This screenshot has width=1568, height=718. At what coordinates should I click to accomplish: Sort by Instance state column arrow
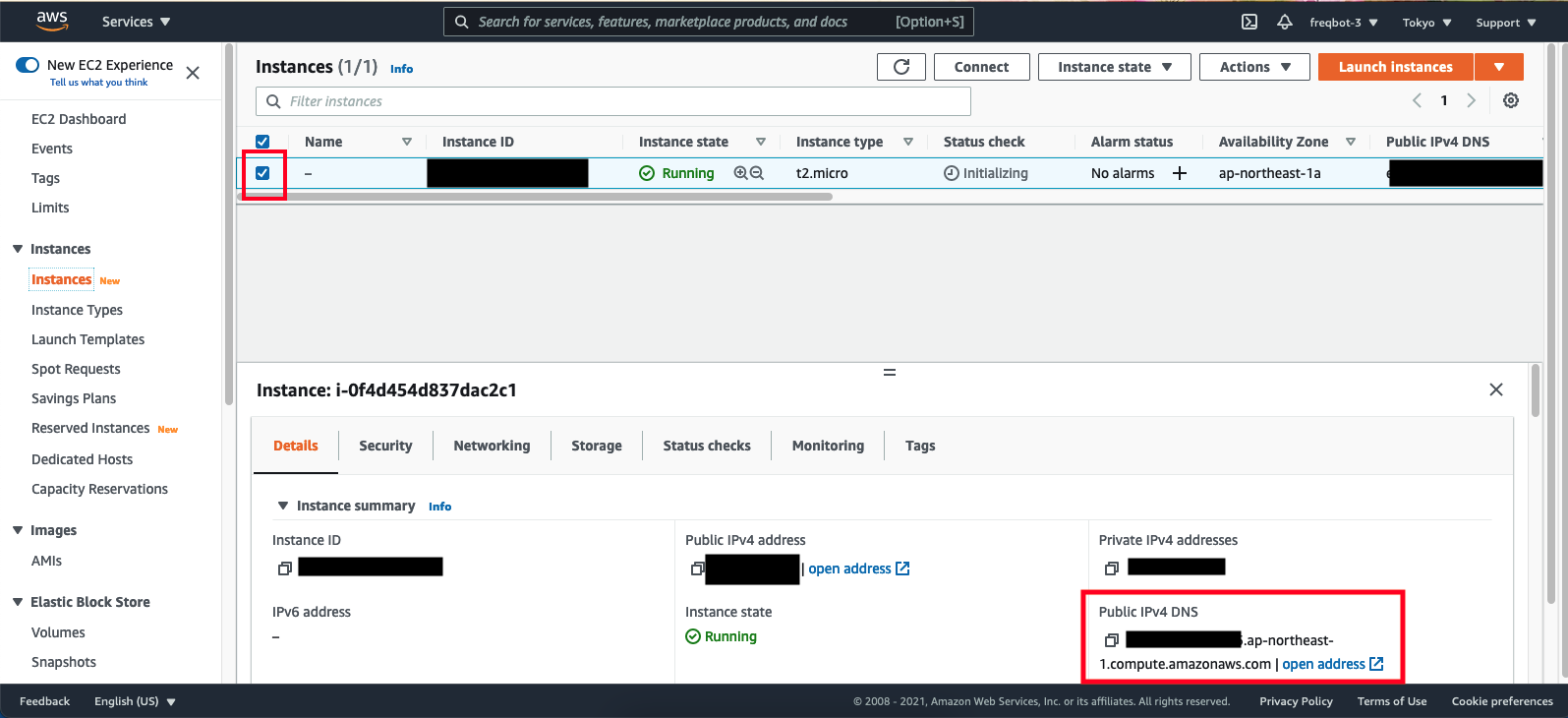[x=761, y=142]
